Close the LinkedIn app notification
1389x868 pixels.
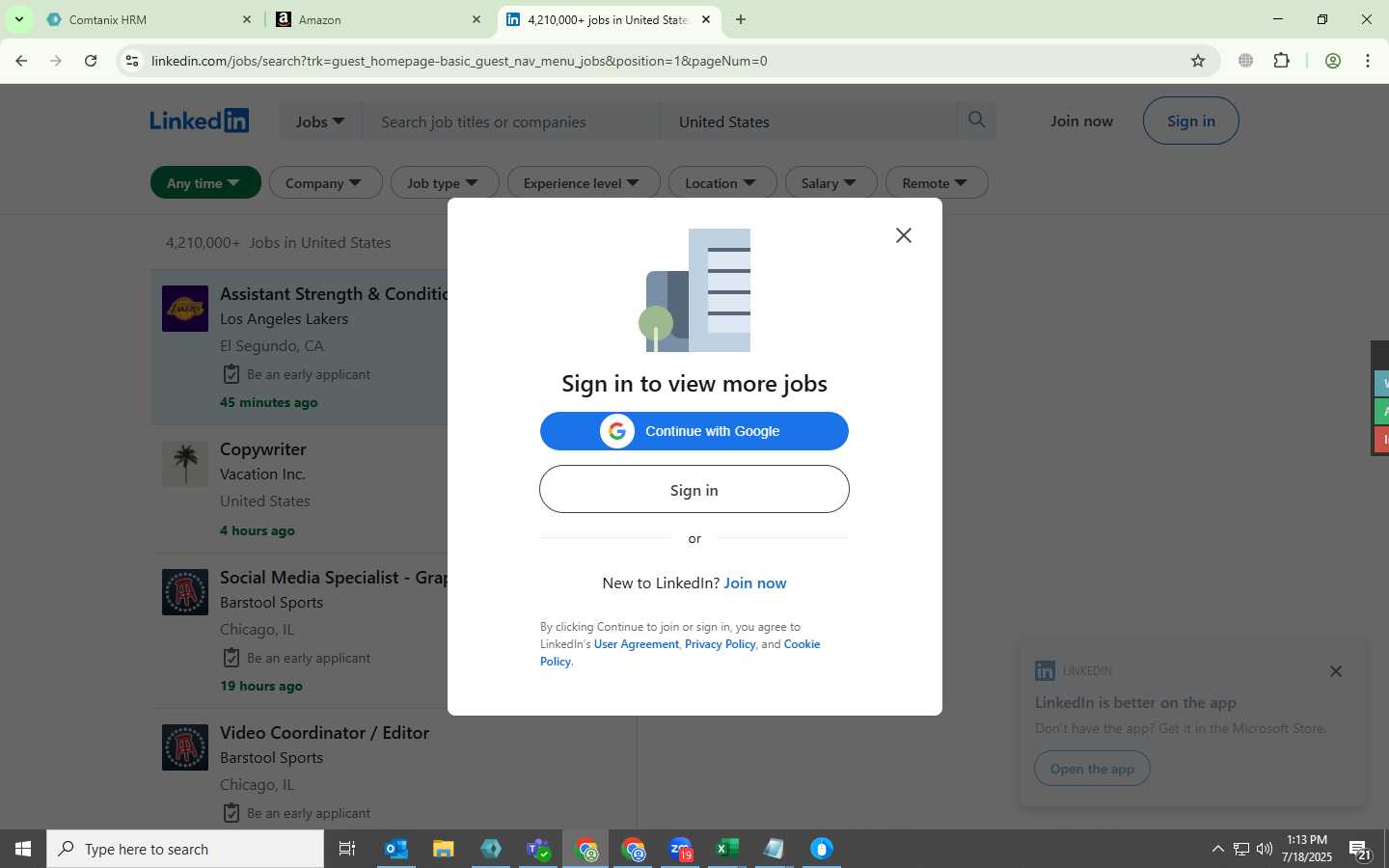pyautogui.click(x=1336, y=671)
